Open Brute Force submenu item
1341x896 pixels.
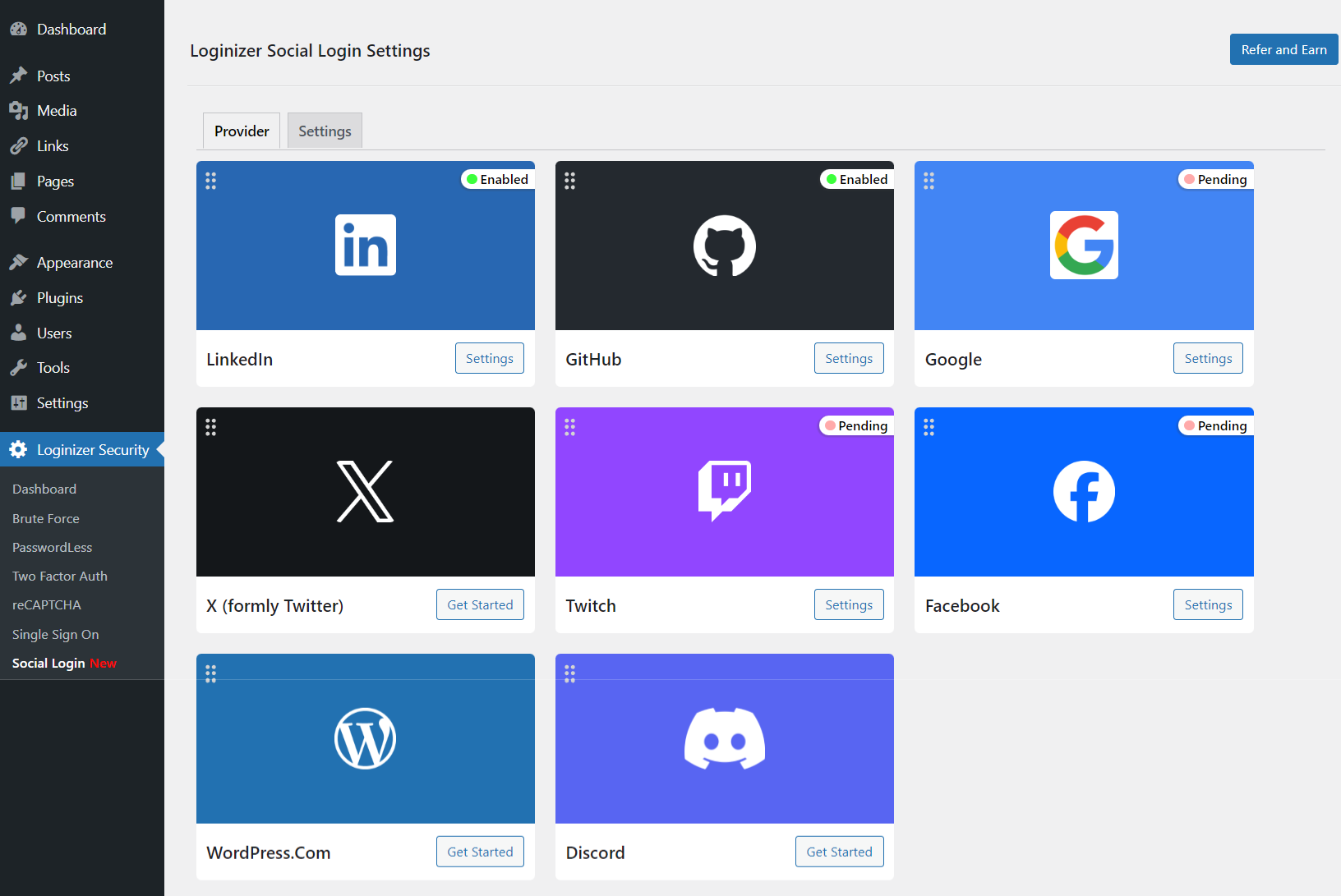pos(46,518)
